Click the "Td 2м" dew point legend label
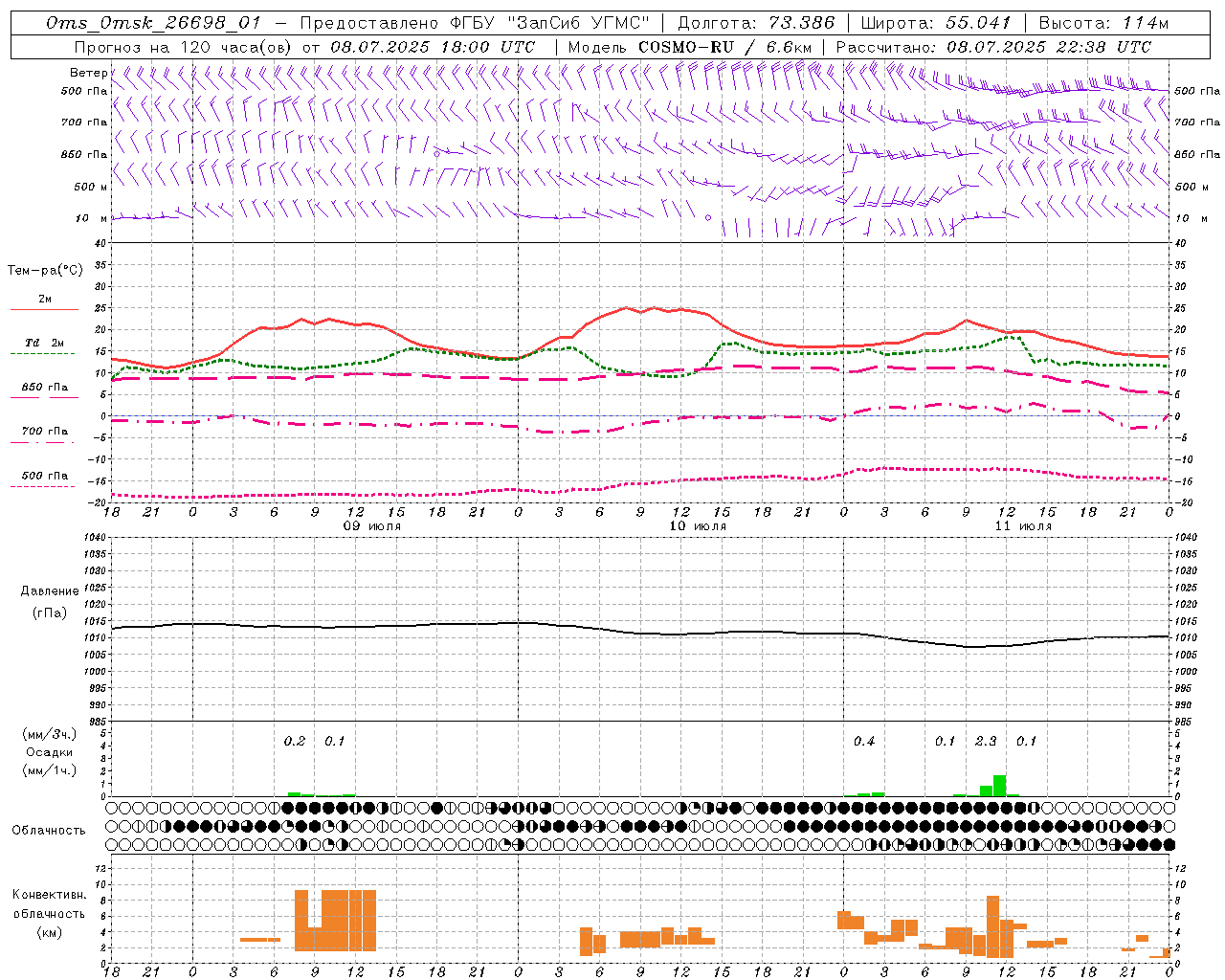The height and width of the screenshot is (980, 1225). point(45,343)
